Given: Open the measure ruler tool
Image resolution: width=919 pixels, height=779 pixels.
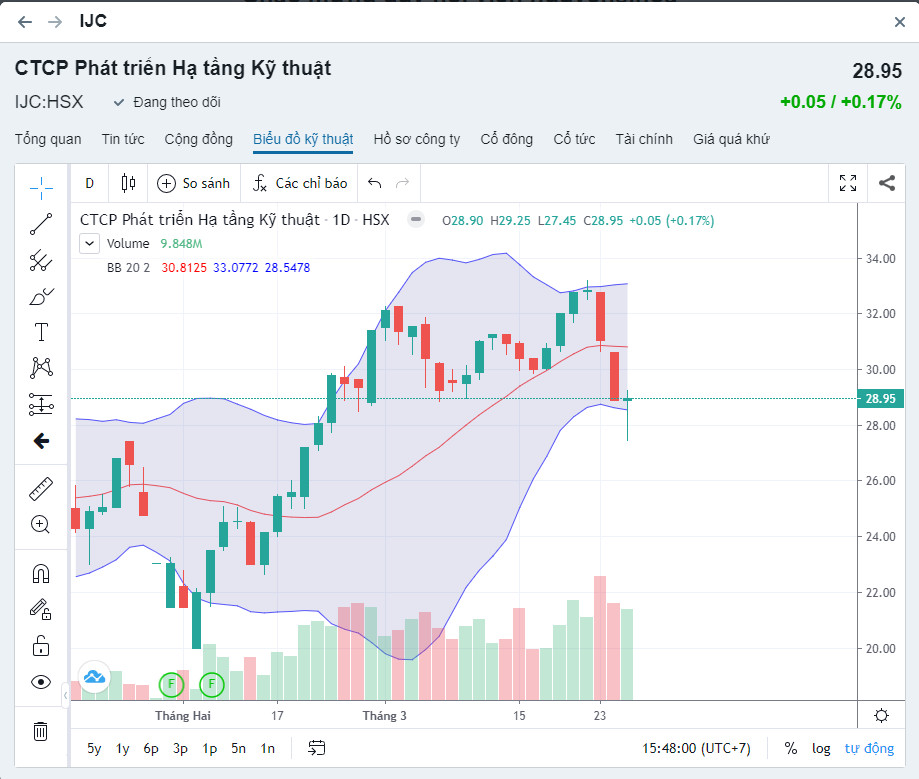Looking at the screenshot, I should tap(41, 489).
